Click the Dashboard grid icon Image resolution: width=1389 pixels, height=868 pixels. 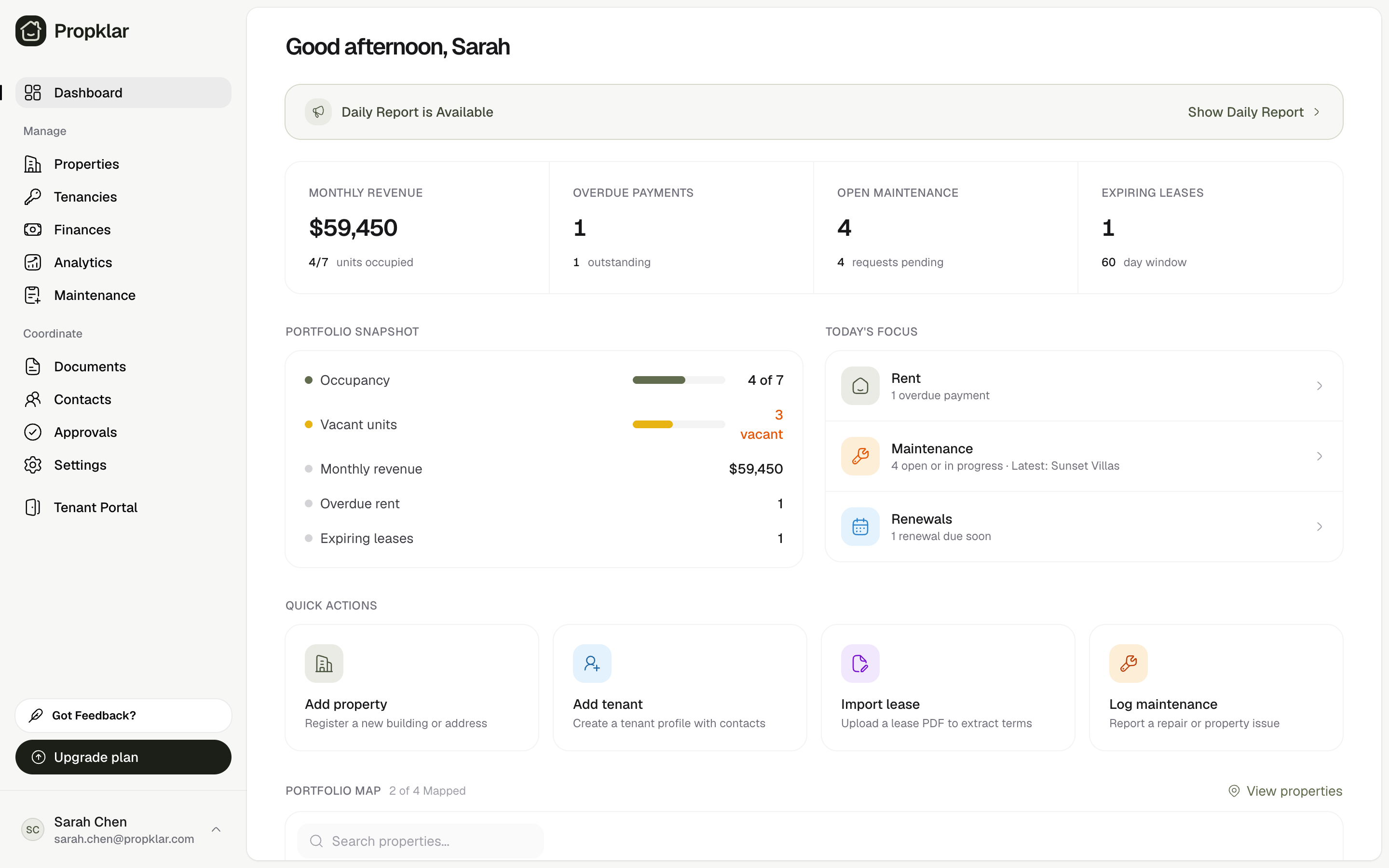click(x=33, y=93)
